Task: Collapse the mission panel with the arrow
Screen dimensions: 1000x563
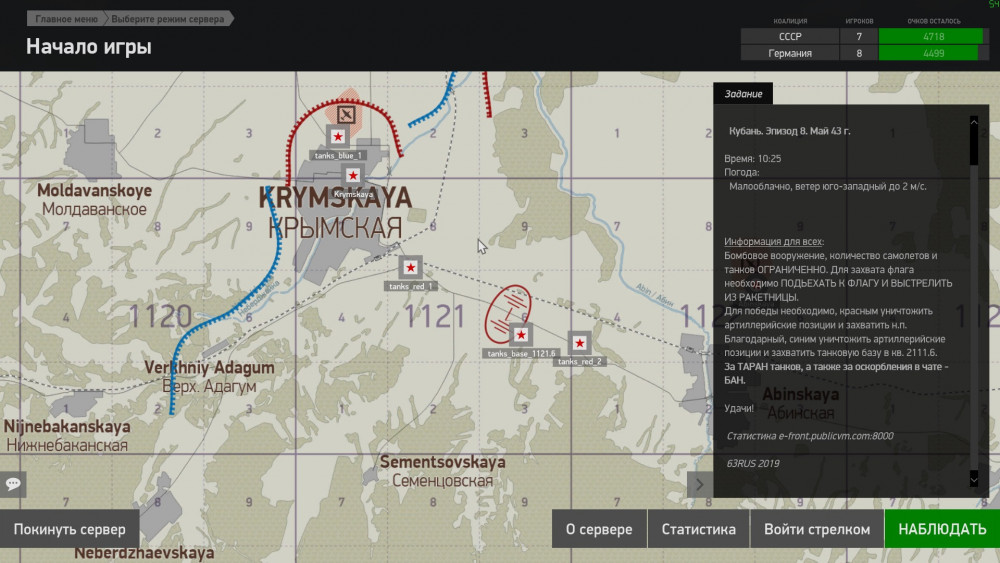Action: [x=700, y=485]
